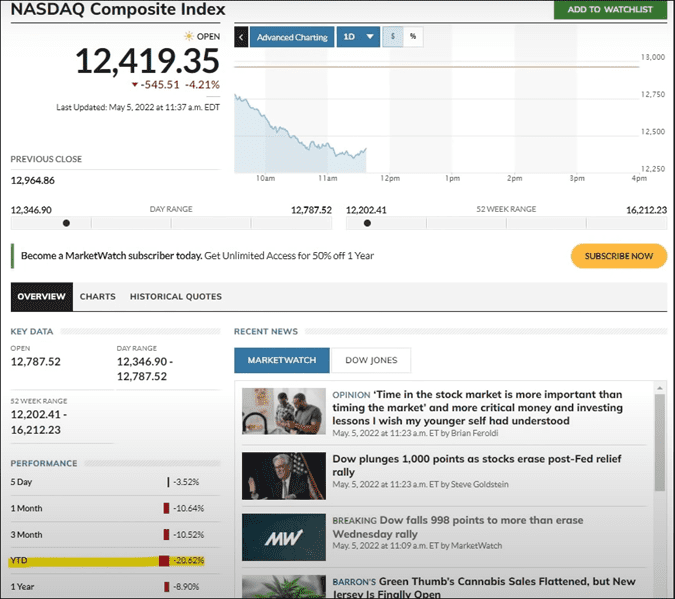Add NASDAQ index to watchlist
The image size is (675, 599).
(x=610, y=10)
